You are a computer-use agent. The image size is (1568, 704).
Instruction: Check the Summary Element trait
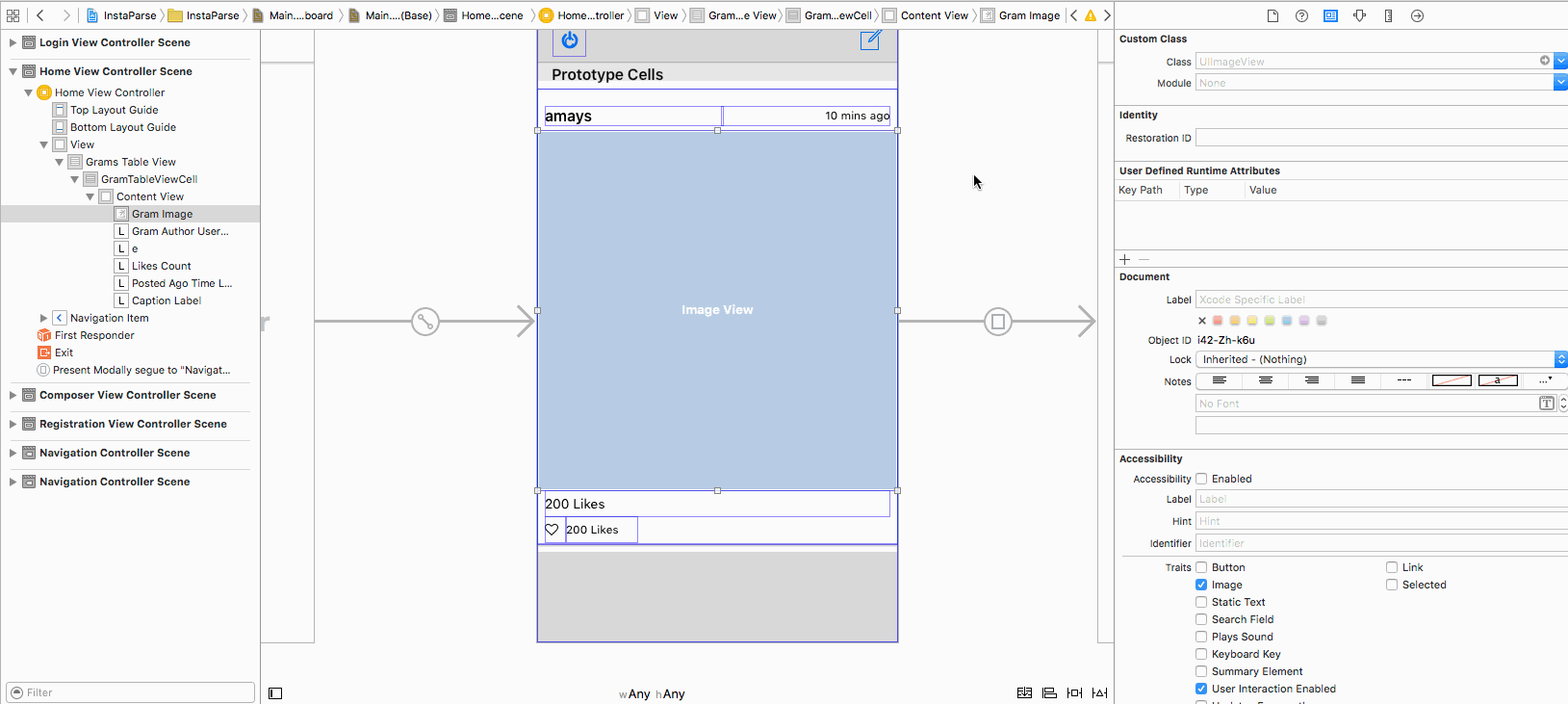click(x=1201, y=671)
